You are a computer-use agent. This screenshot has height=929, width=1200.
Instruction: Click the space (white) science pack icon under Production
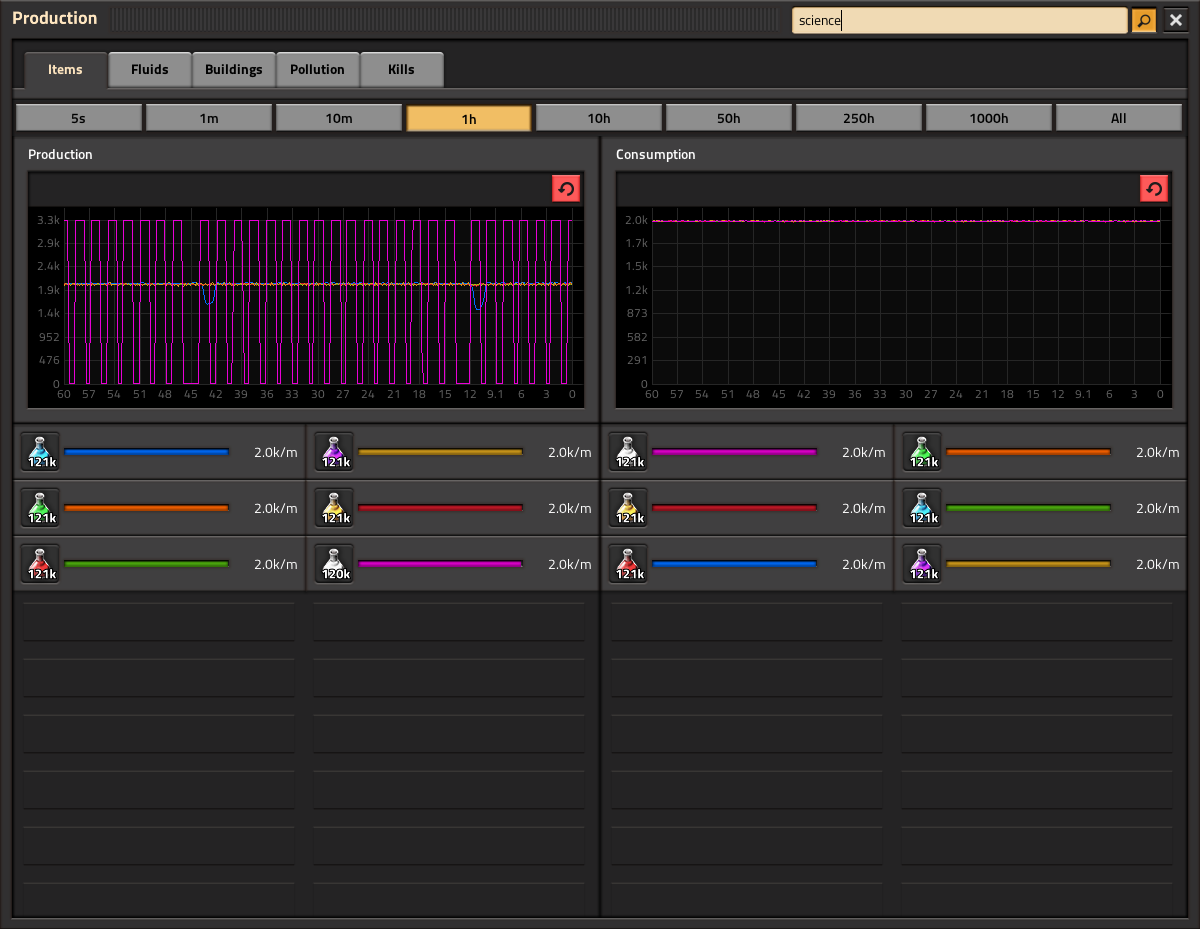(x=335, y=564)
